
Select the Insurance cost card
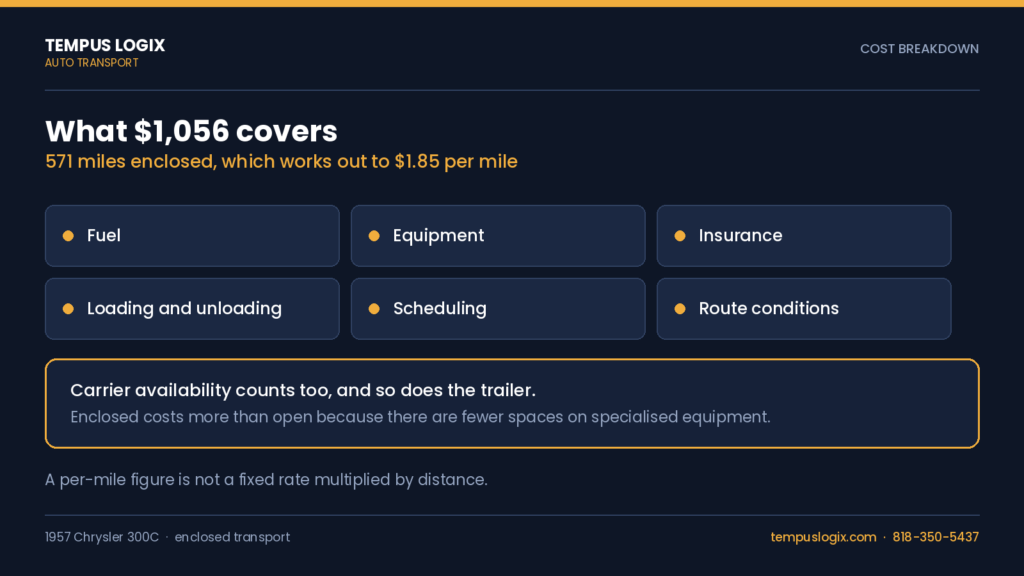[804, 236]
